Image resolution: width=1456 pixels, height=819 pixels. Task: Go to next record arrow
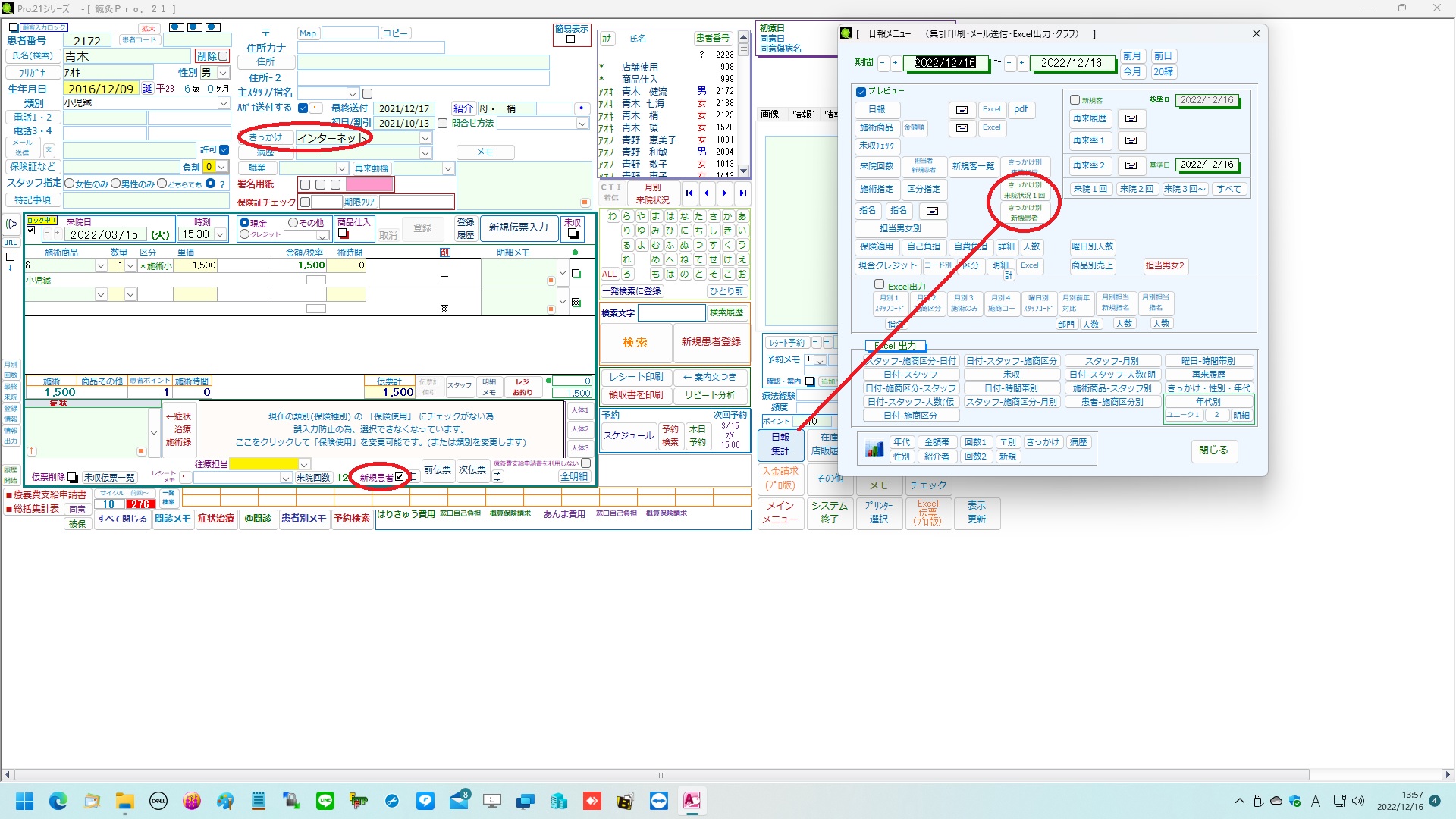(725, 193)
